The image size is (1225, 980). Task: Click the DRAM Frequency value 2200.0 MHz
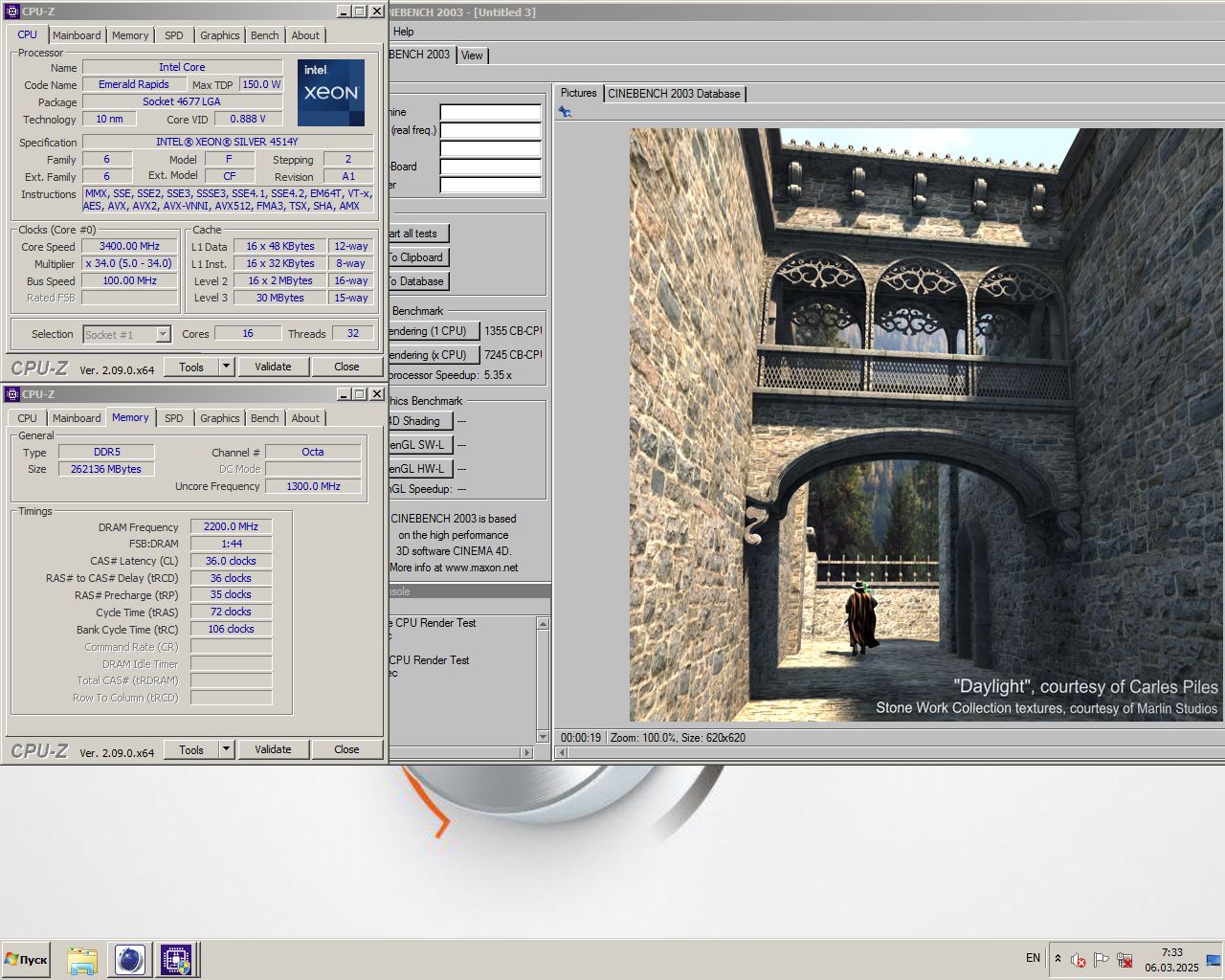point(231,526)
